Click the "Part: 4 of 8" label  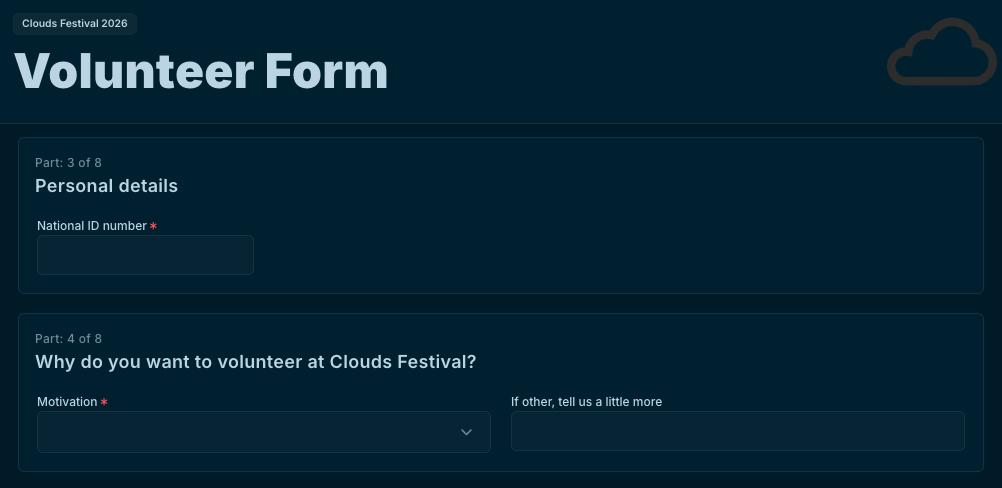point(68,339)
